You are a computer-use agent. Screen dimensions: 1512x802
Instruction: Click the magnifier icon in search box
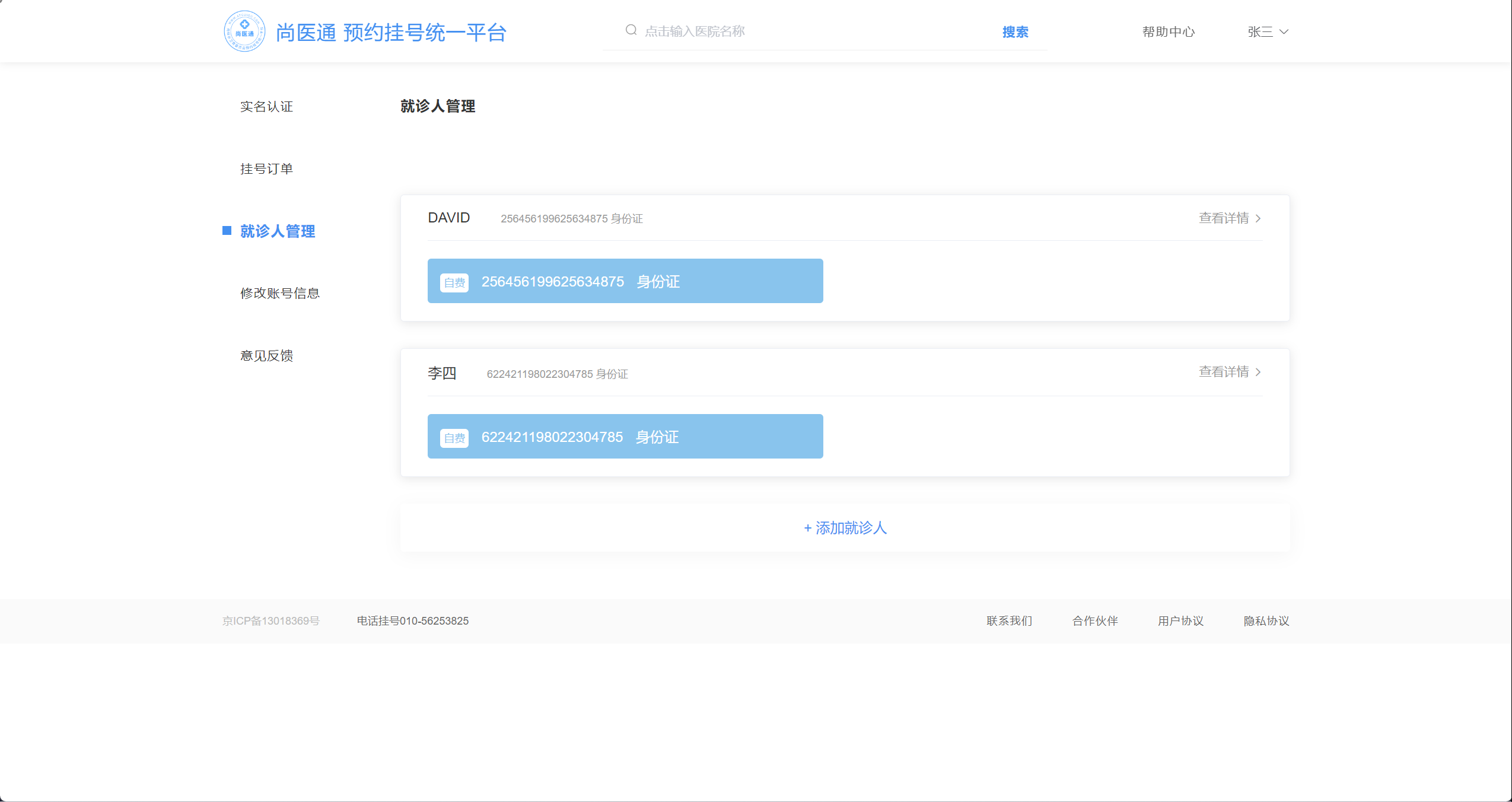[631, 30]
